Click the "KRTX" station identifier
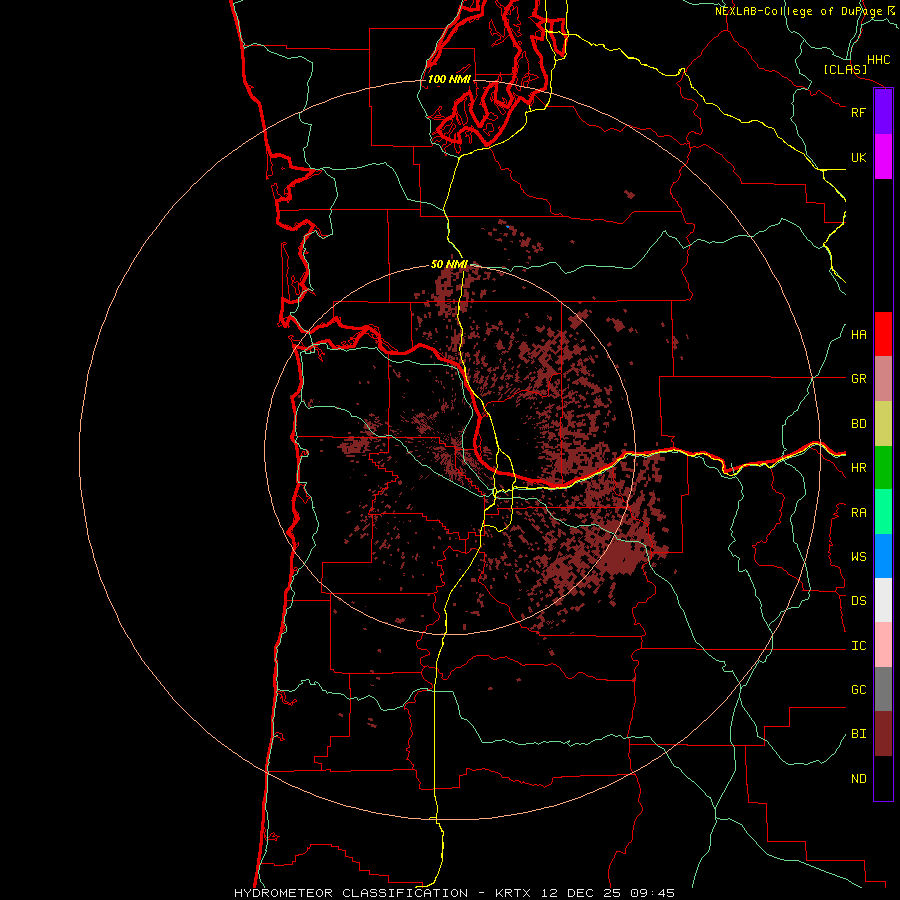The width and height of the screenshot is (900, 900). tap(515, 893)
